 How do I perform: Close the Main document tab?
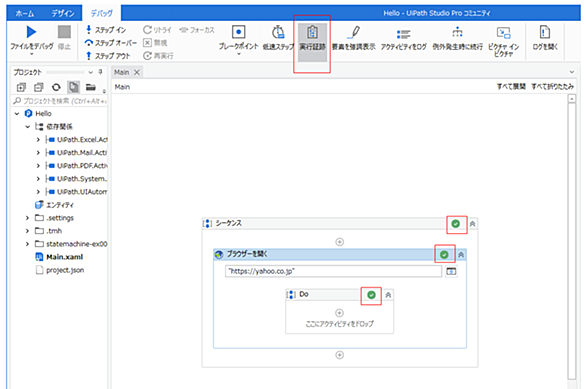click(137, 72)
